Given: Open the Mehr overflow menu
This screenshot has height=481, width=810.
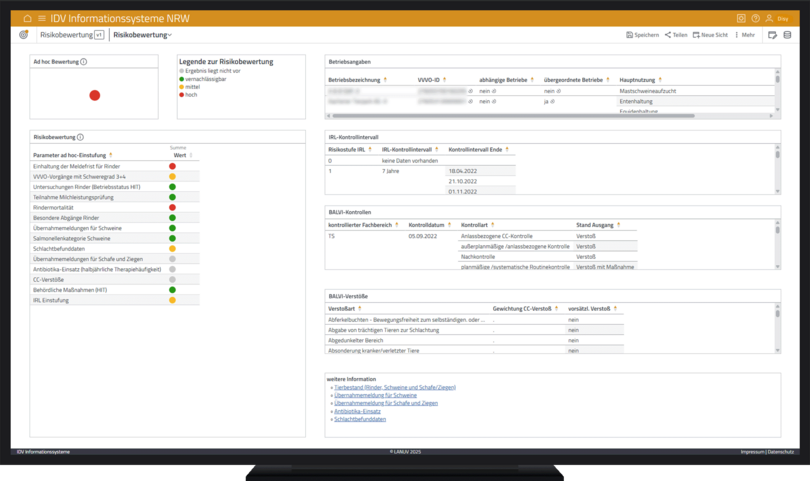Looking at the screenshot, I should click(745, 35).
